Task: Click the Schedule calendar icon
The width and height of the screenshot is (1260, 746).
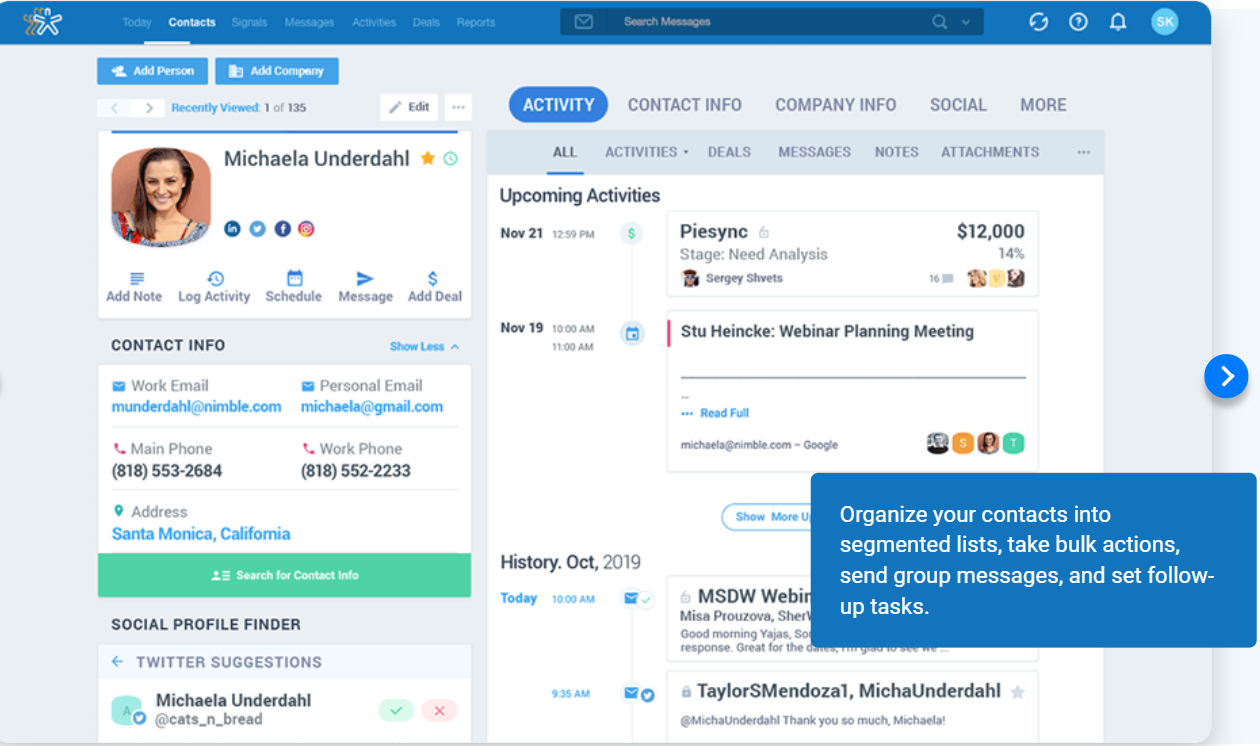Action: coord(294,279)
